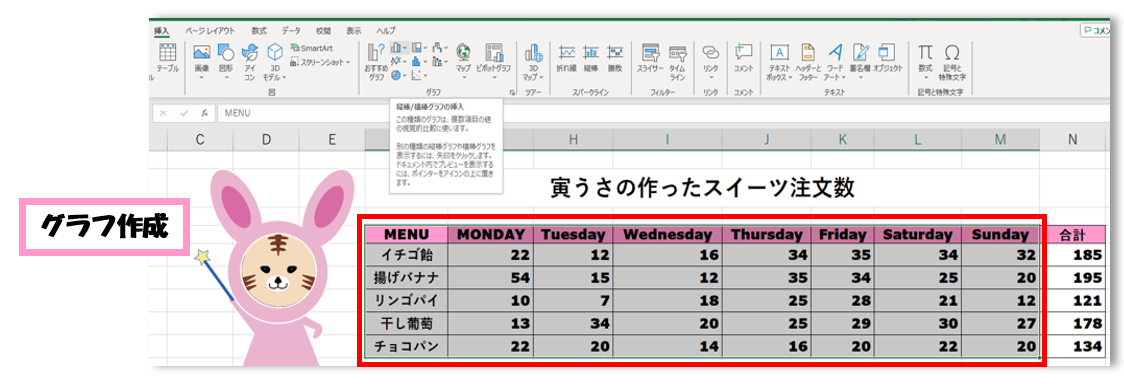1124x384 pixels.
Task: Expand the hierarchy chart dropdown arrow
Action: coord(426,47)
